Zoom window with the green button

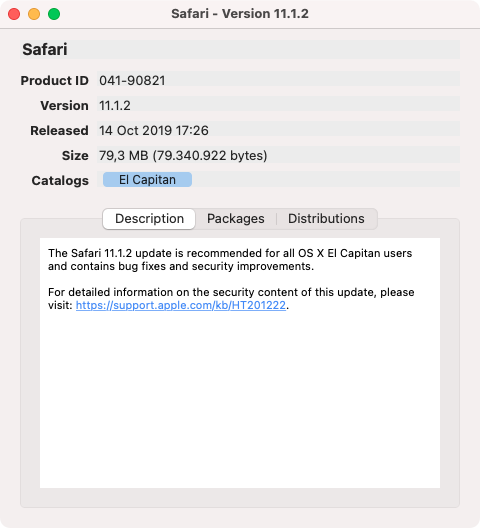pyautogui.click(x=54, y=14)
